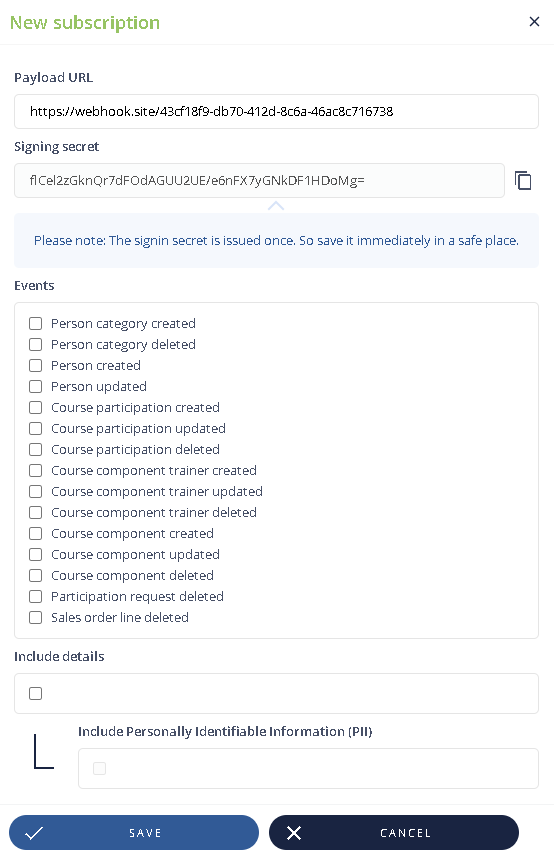Click the Signing secret text field
Image resolution: width=554 pixels, height=860 pixels.
pos(259,180)
